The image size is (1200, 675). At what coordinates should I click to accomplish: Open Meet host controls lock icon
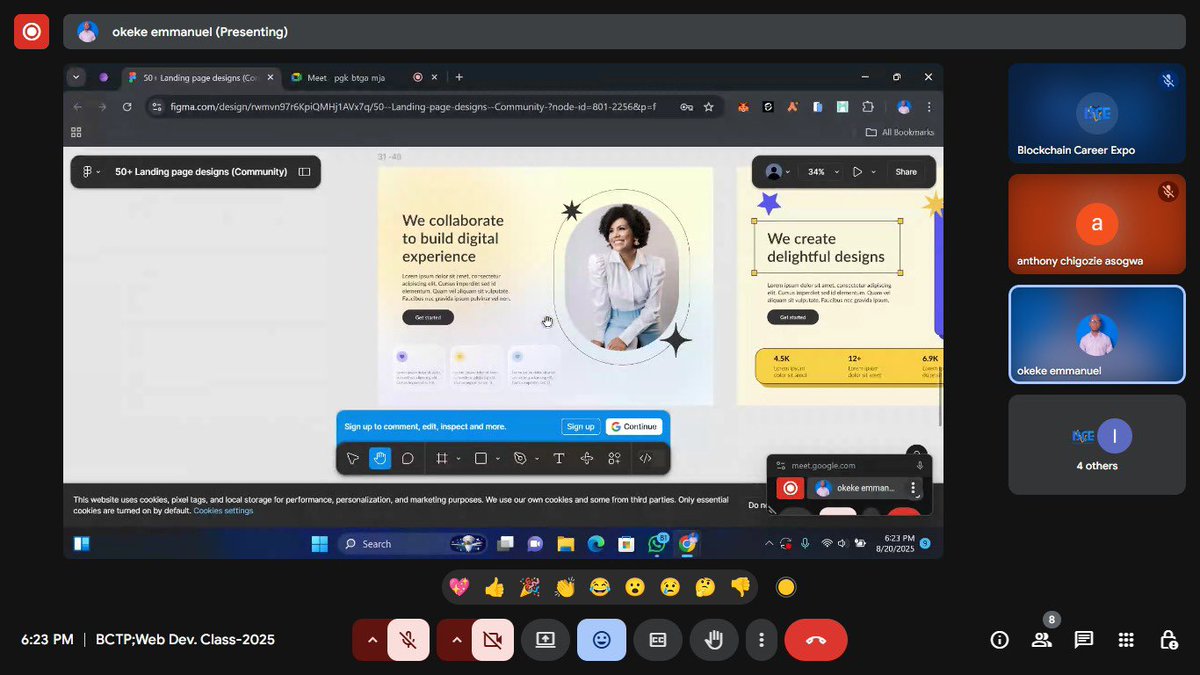click(1167, 640)
